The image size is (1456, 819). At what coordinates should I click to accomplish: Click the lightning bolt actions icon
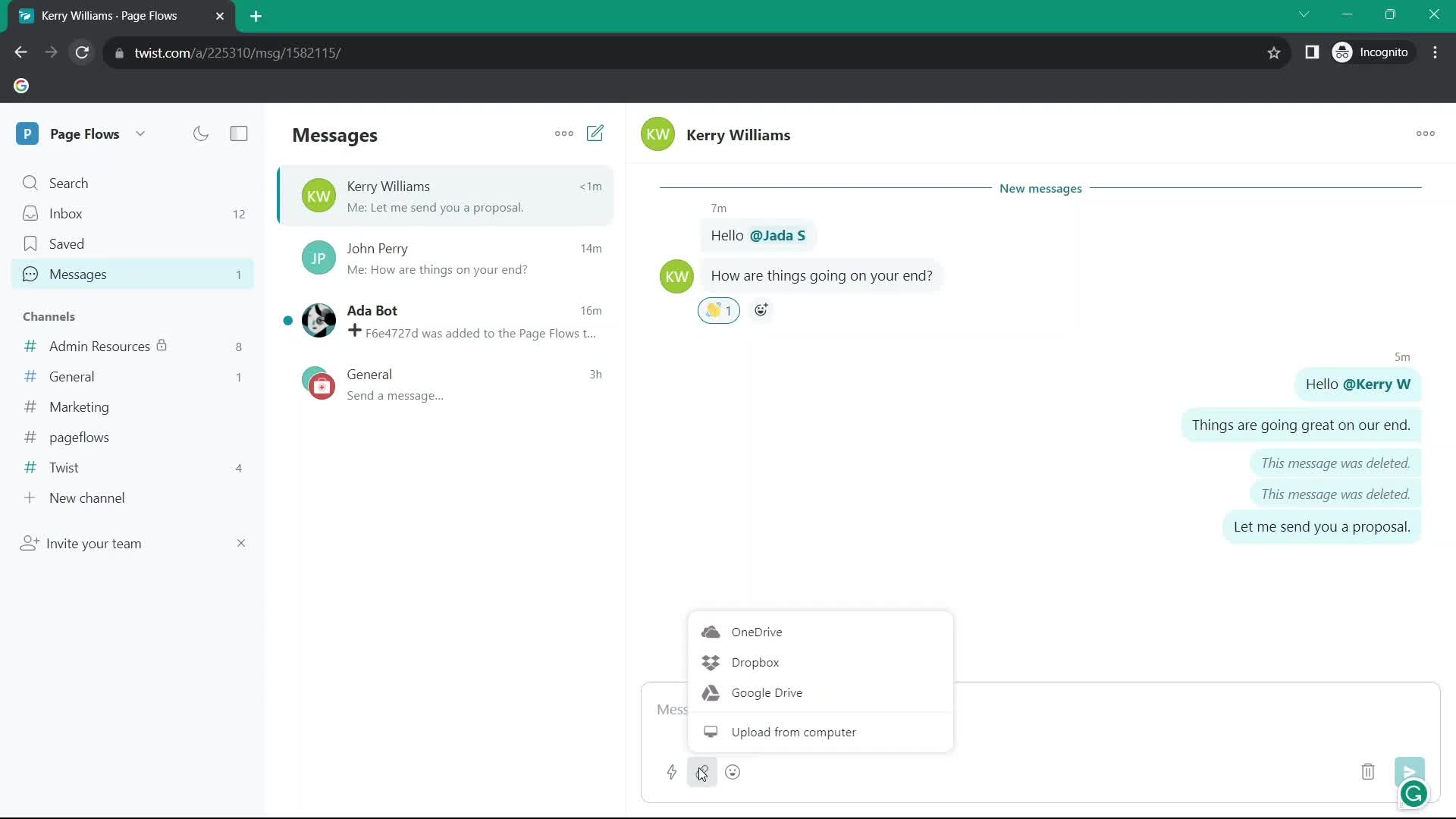pyautogui.click(x=672, y=772)
